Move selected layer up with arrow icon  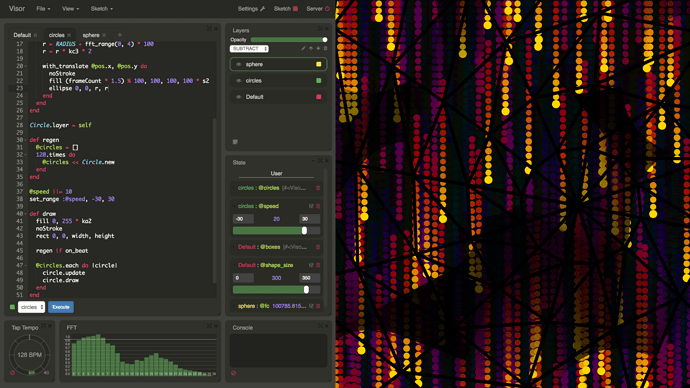(x=311, y=48)
